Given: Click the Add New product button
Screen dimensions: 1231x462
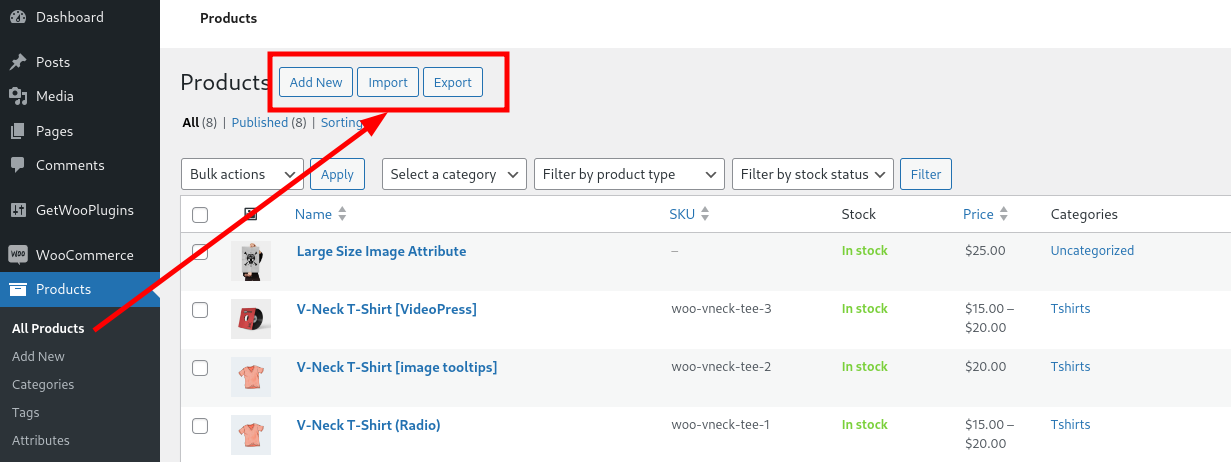Looking at the screenshot, I should coord(316,82).
